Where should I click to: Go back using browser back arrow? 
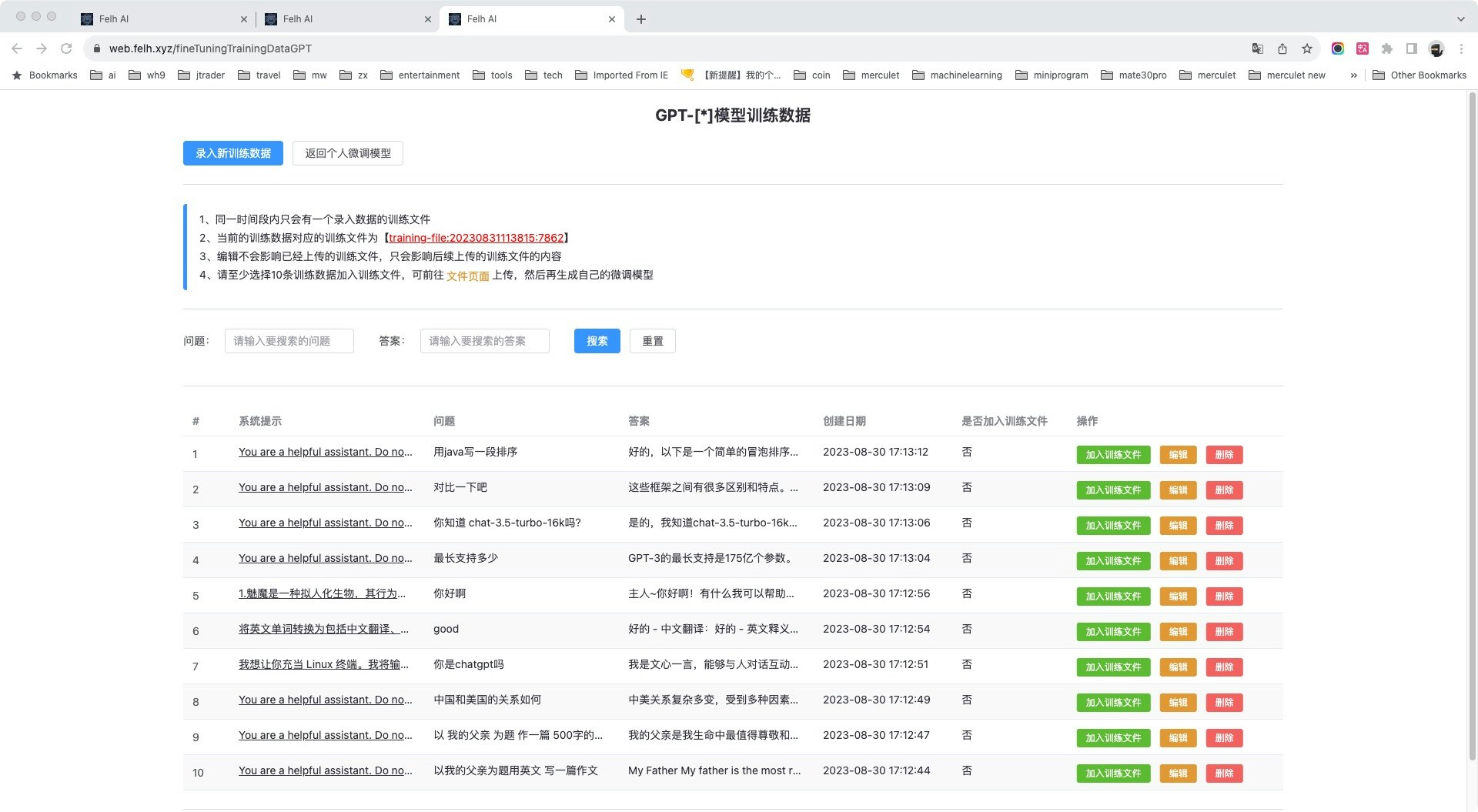pos(17,48)
